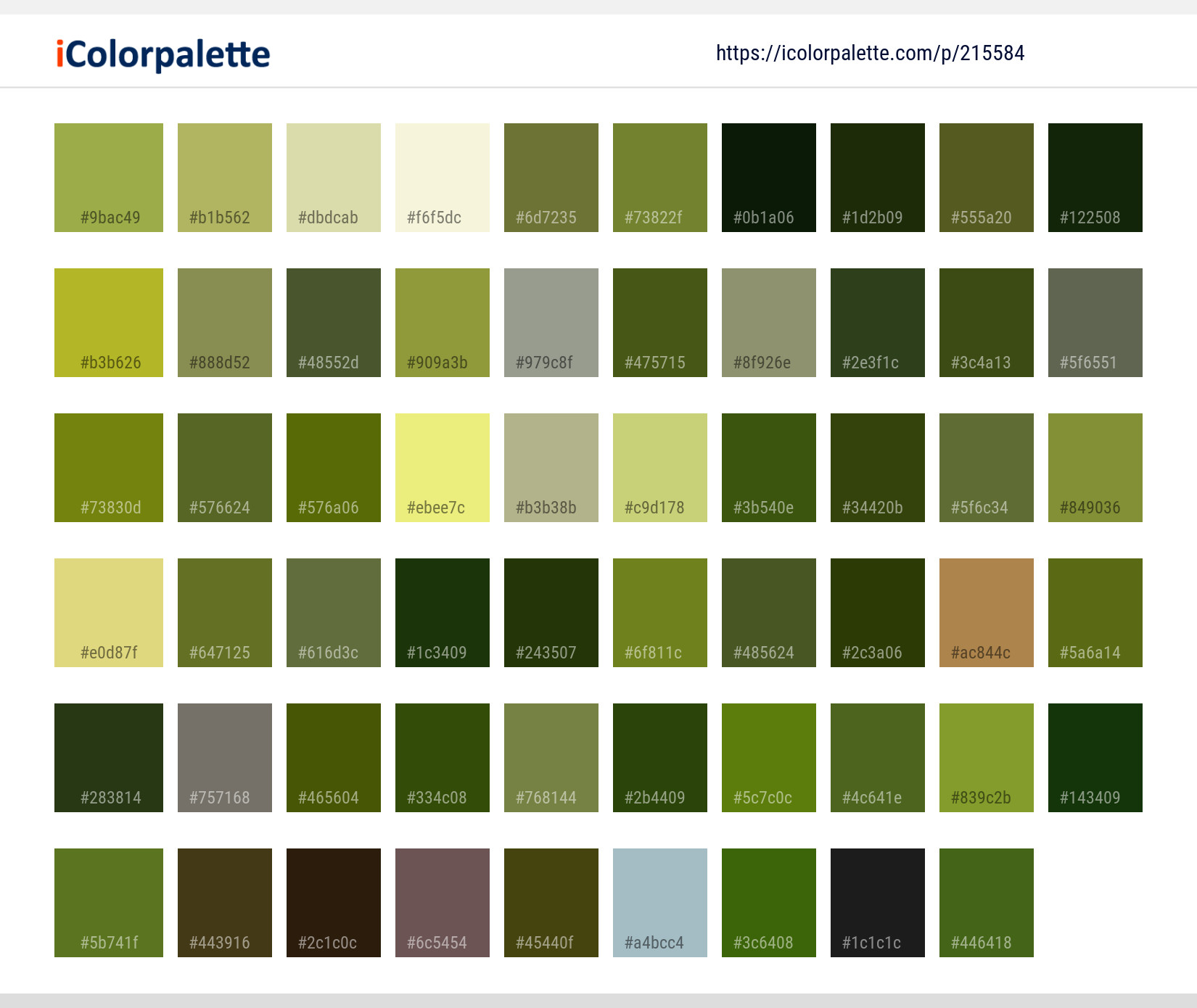This screenshot has width=1197, height=1008.
Task: Open the icolorpalette.com/p/215584 URL link
Action: click(x=870, y=53)
